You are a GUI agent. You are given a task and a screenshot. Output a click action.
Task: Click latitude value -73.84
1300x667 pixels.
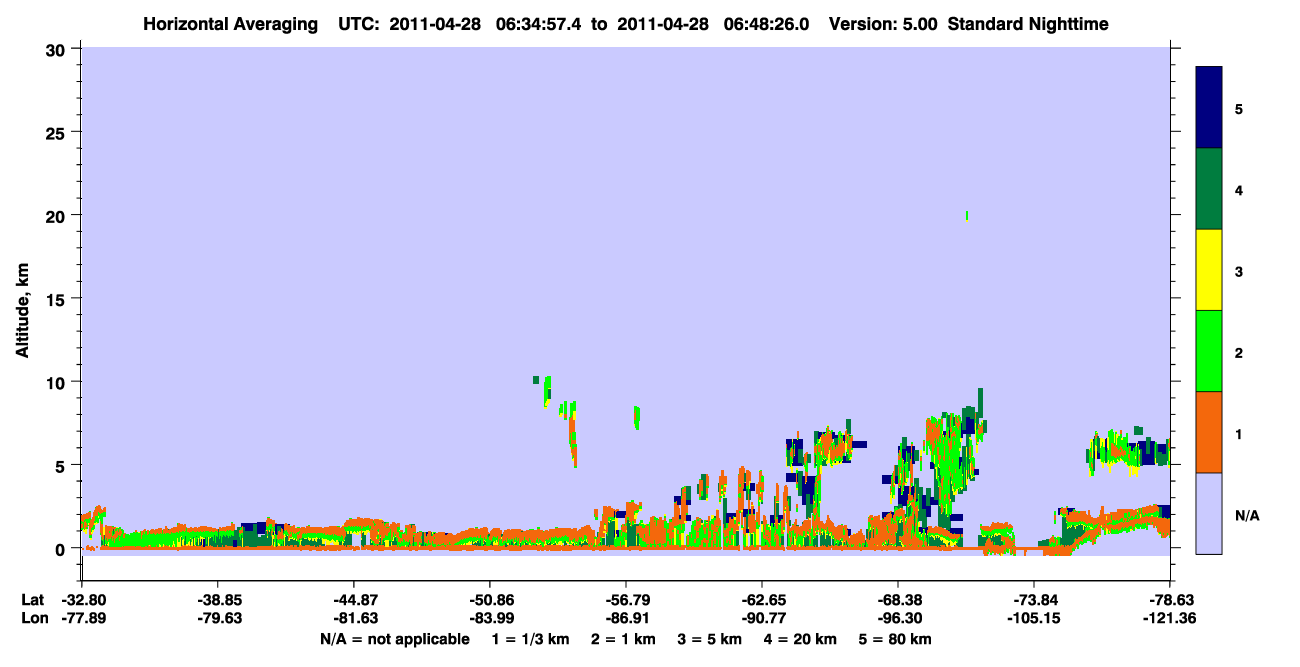[x=1033, y=600]
